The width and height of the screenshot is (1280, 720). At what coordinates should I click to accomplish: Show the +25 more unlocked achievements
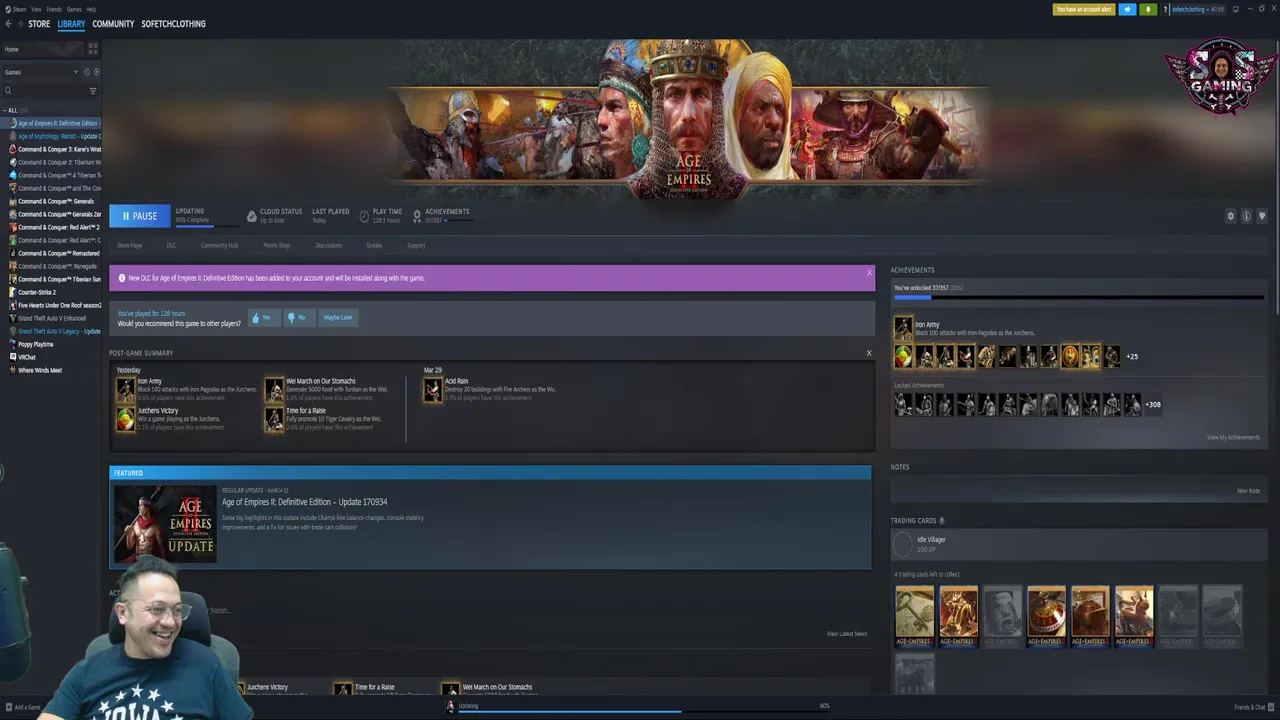tap(1132, 357)
